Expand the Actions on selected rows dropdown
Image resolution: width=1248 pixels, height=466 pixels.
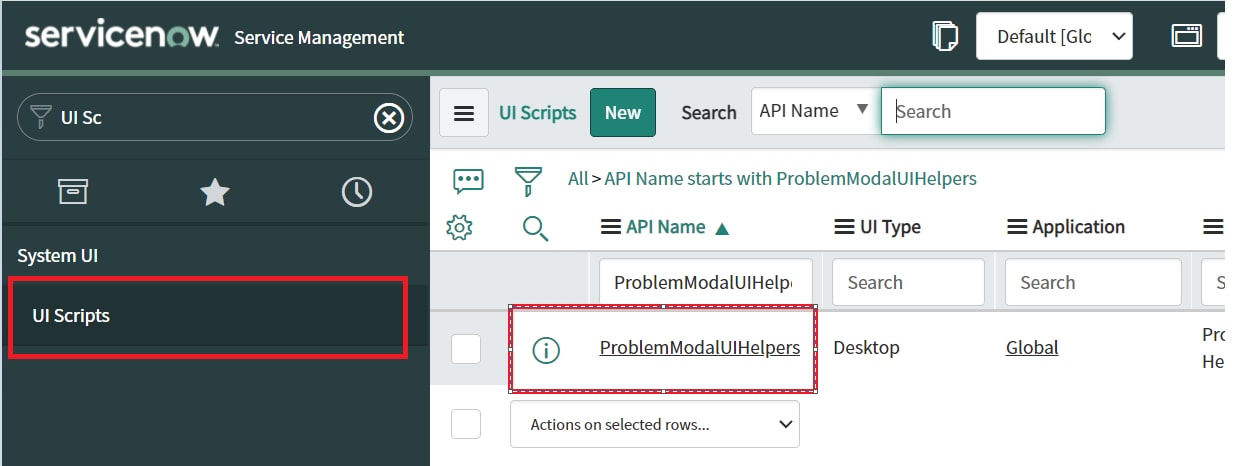point(655,424)
